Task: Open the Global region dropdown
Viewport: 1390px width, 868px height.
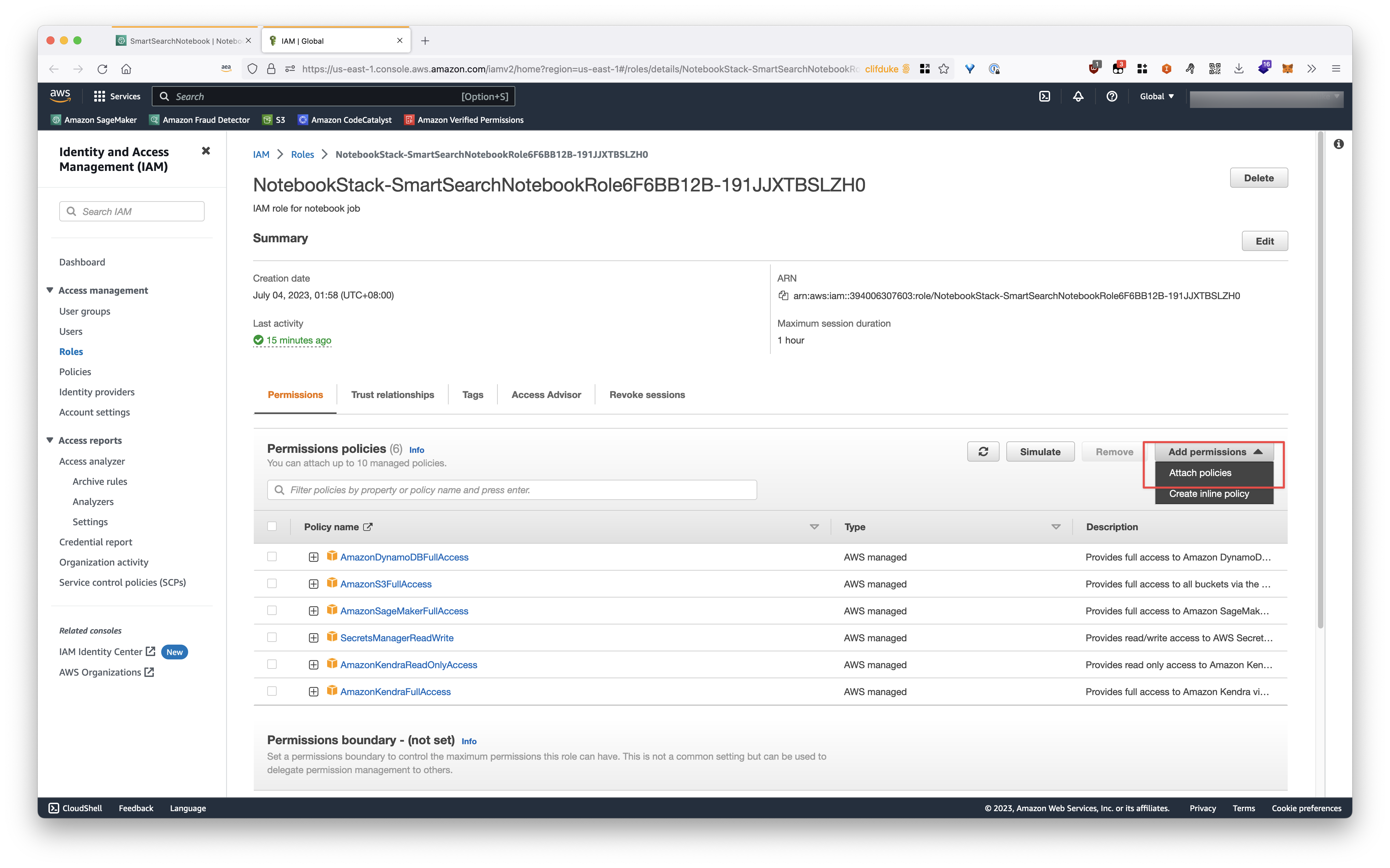Action: point(1156,97)
